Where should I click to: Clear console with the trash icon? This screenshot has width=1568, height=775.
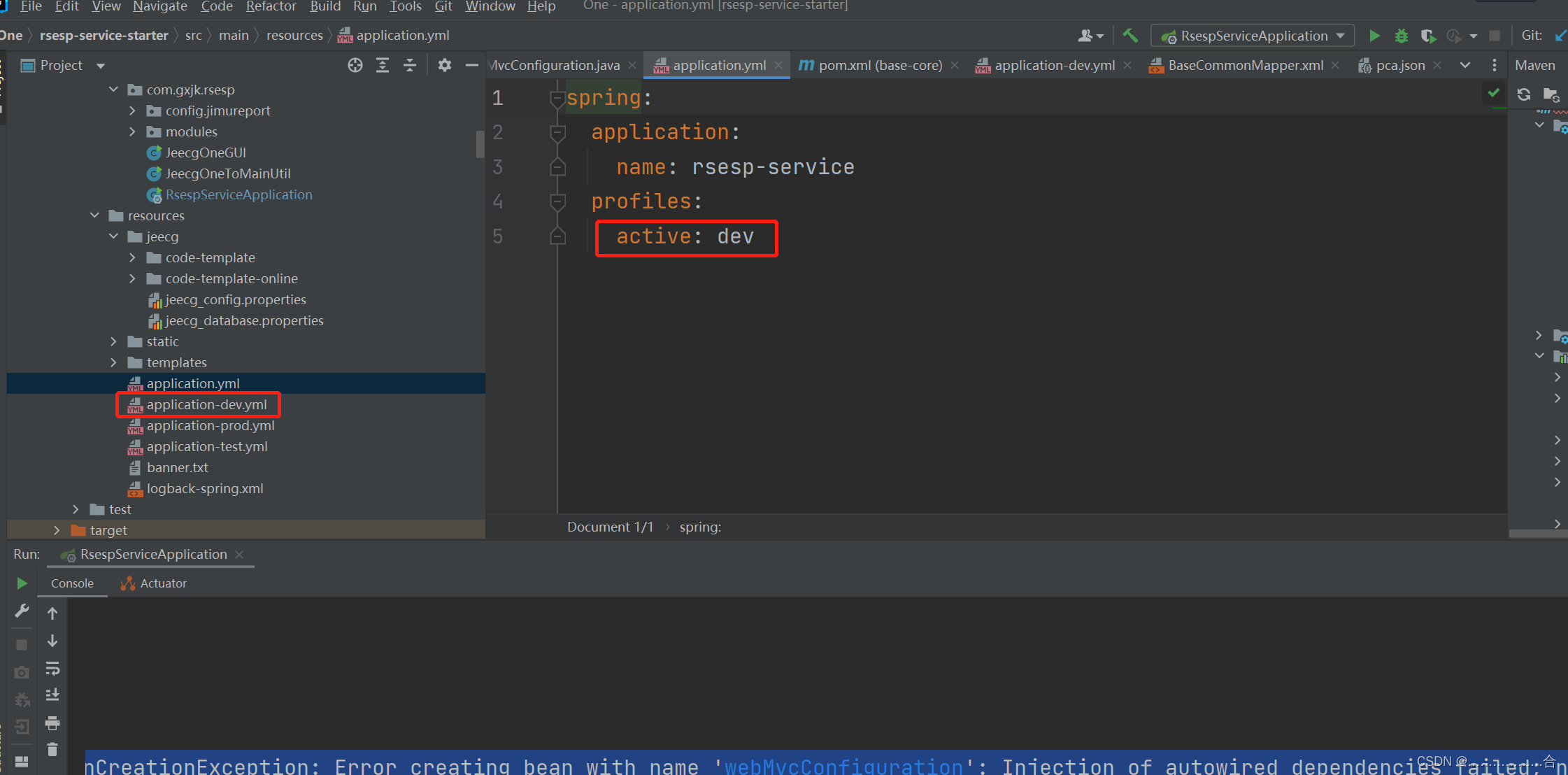pos(52,750)
